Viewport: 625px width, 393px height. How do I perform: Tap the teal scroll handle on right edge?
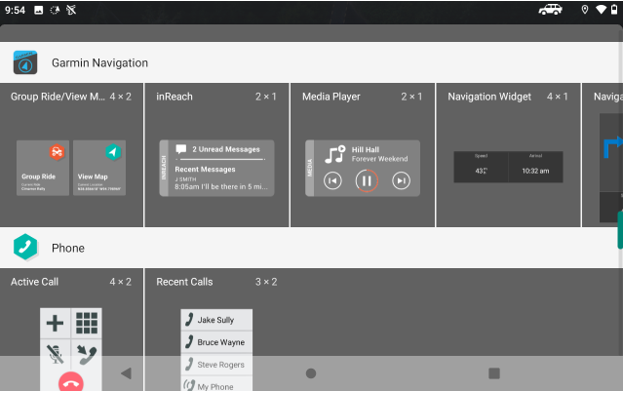coord(620,230)
